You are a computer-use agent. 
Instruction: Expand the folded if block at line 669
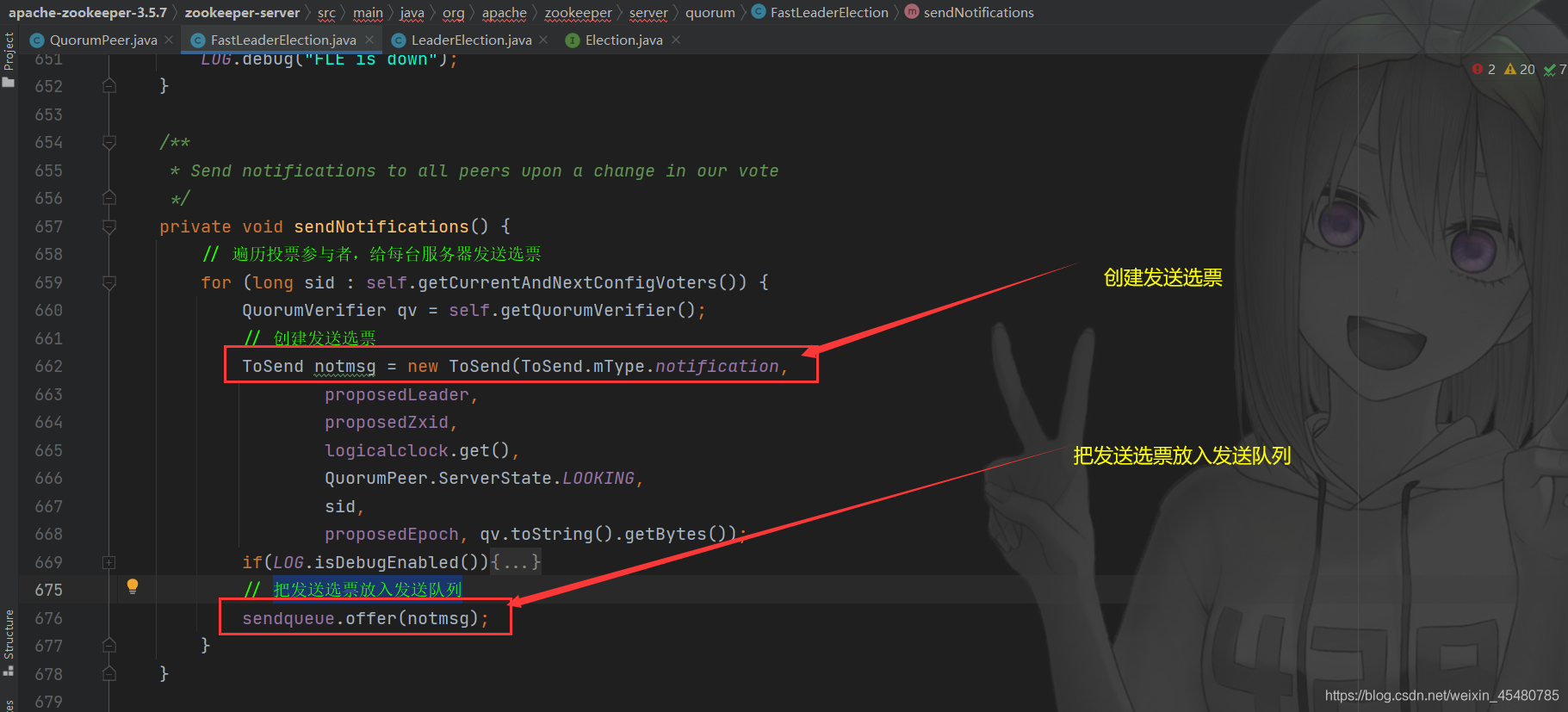pos(109,562)
